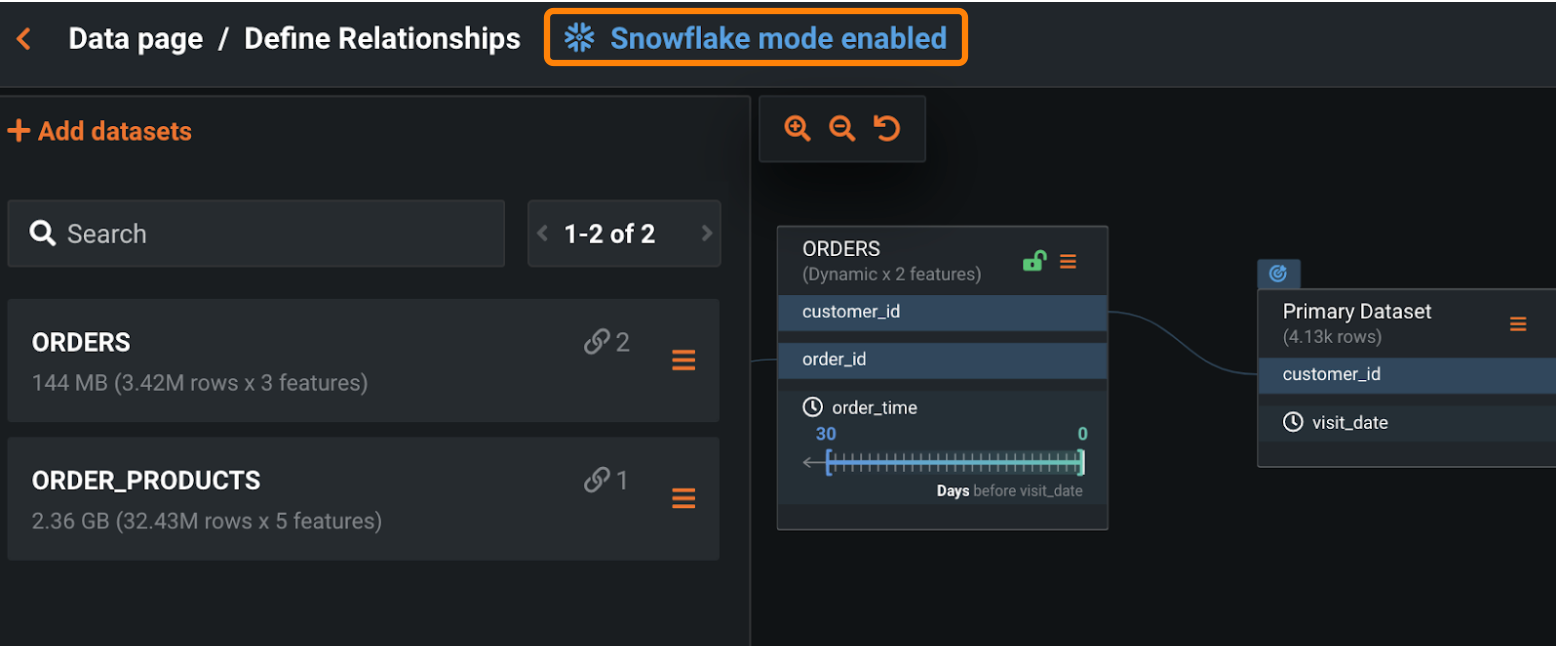Click the Snowflake mode enabled indicator
The height and width of the screenshot is (646, 1556).
coord(756,38)
